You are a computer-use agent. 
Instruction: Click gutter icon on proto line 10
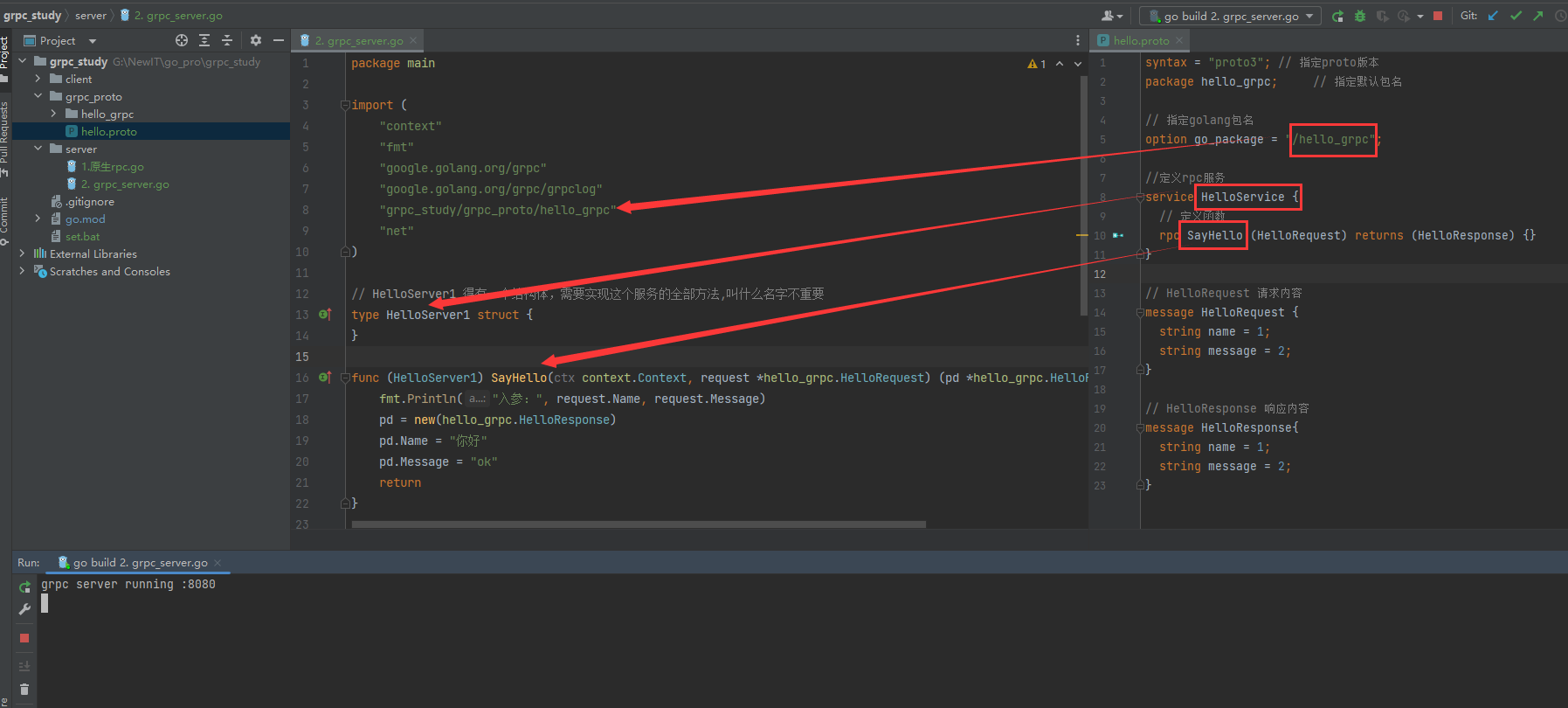(1118, 235)
